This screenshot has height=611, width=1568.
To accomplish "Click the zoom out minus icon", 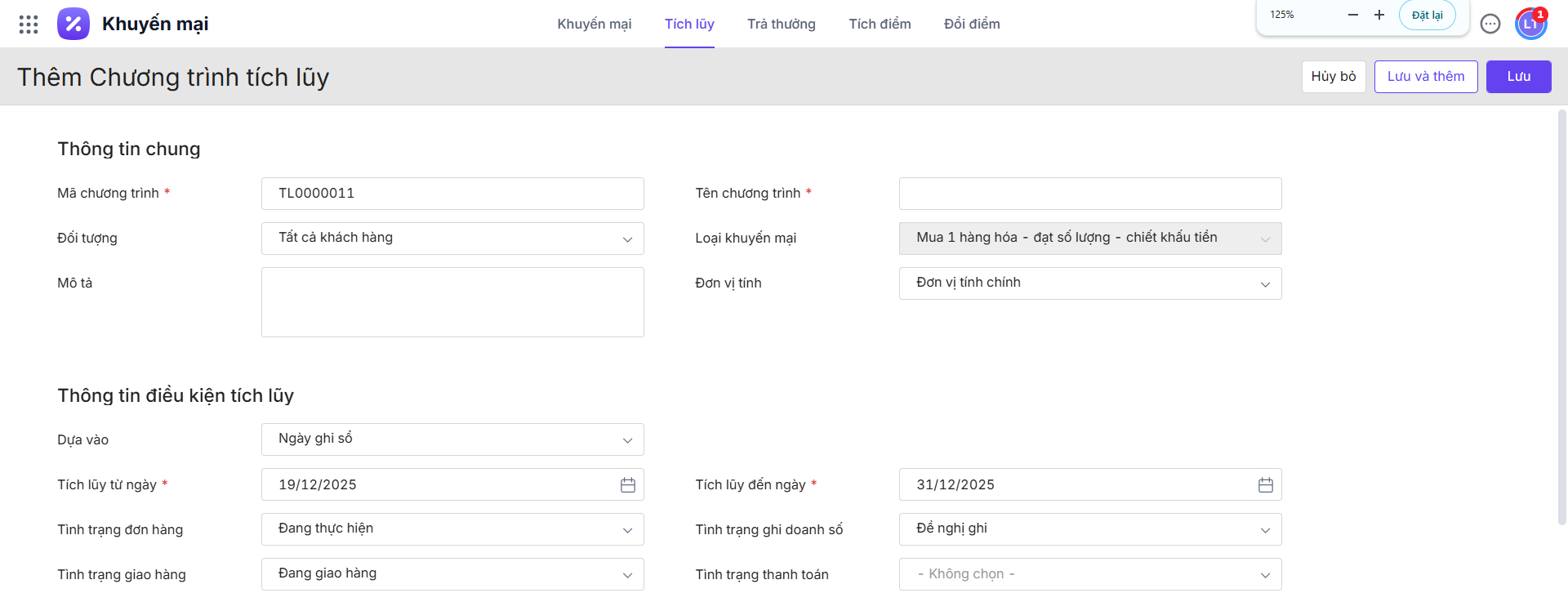I will pos(1353,15).
